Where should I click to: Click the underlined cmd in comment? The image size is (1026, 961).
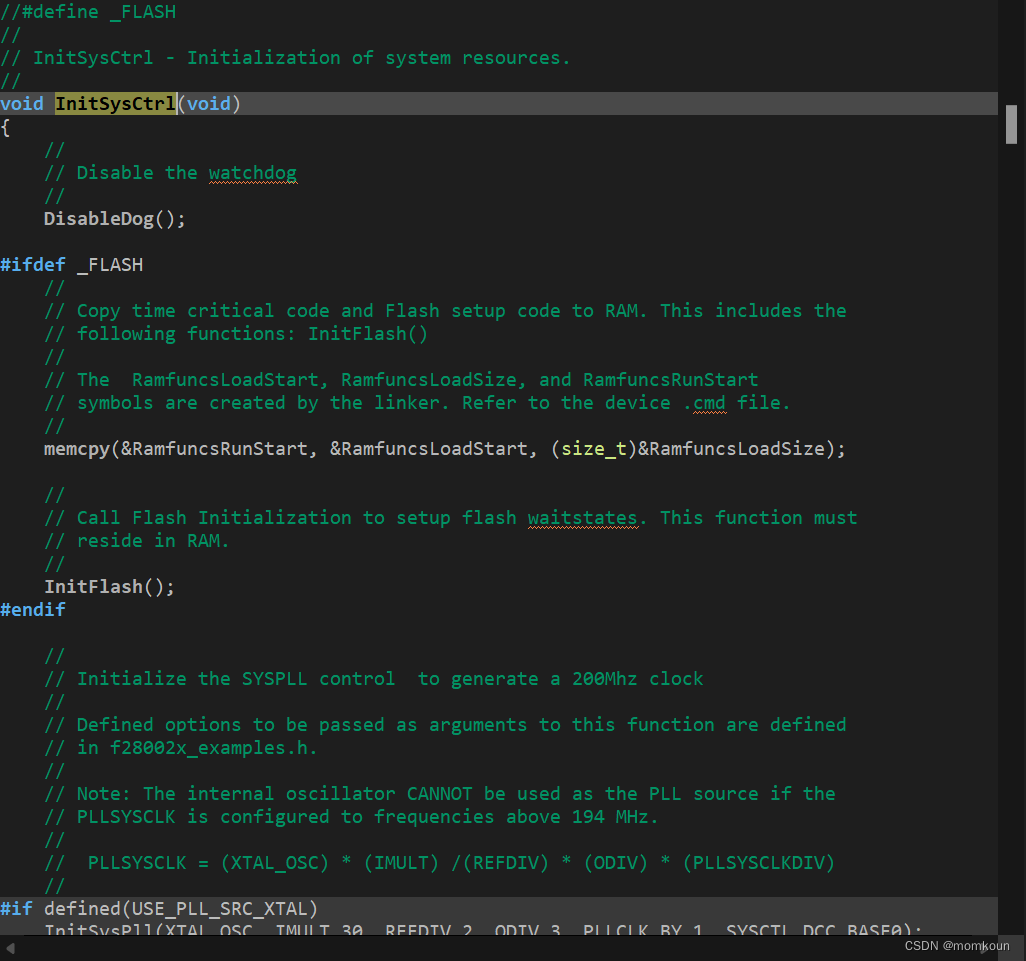click(x=709, y=402)
